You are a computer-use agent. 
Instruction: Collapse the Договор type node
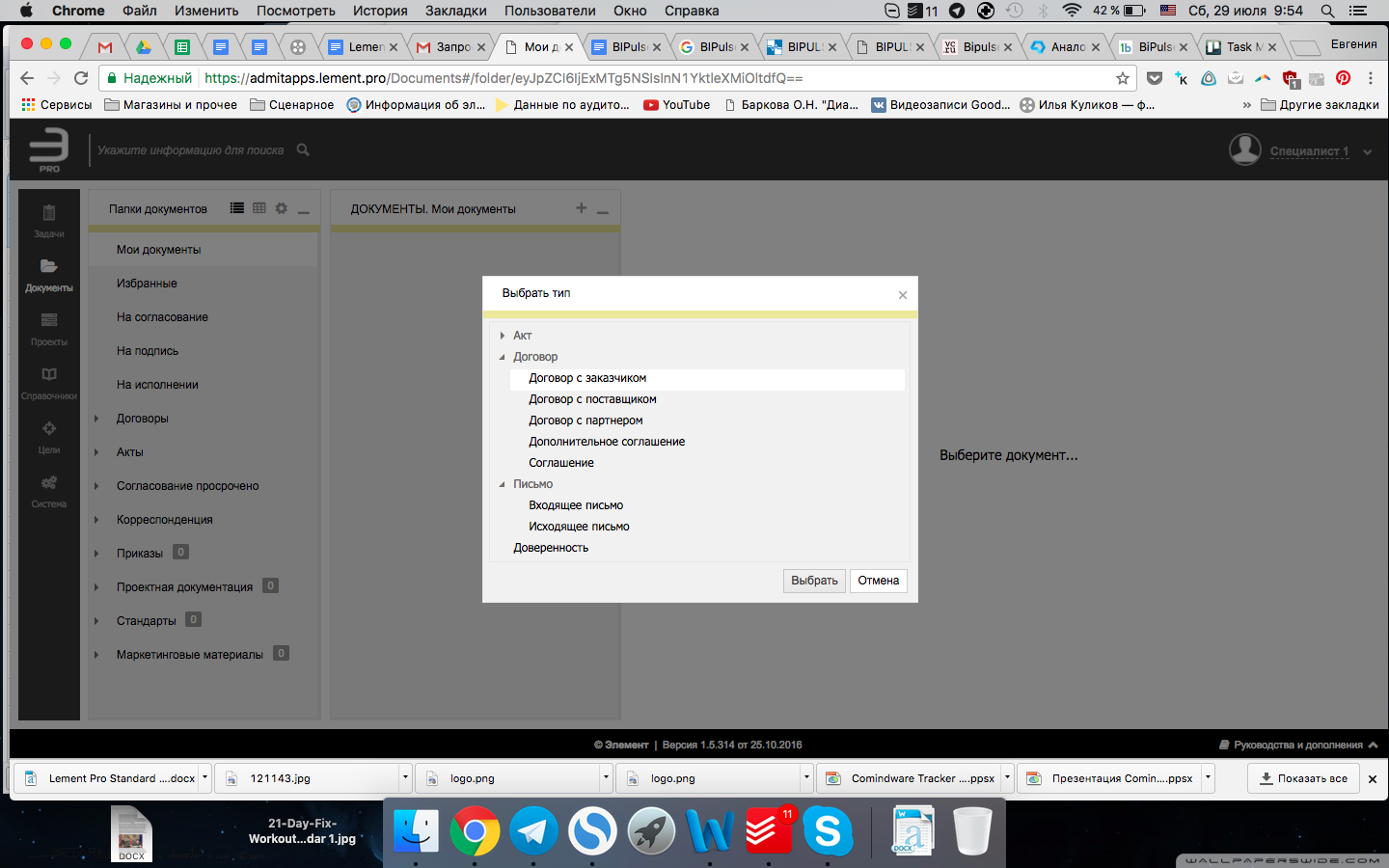pos(503,357)
